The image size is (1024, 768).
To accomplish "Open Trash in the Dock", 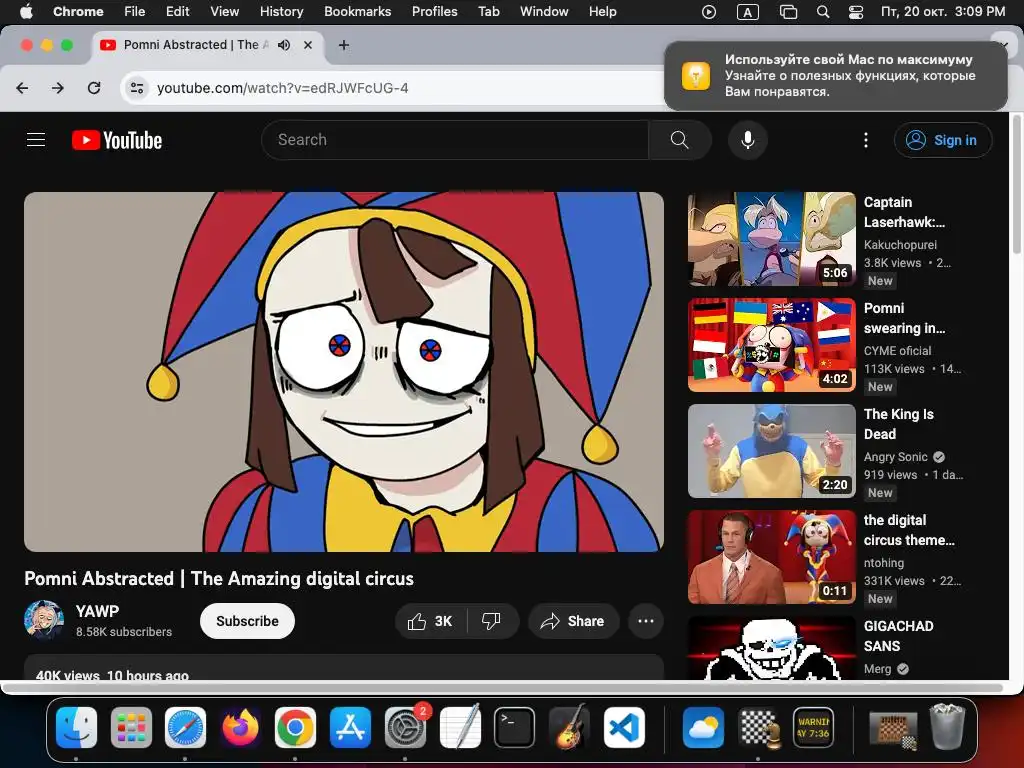I will [x=947, y=726].
